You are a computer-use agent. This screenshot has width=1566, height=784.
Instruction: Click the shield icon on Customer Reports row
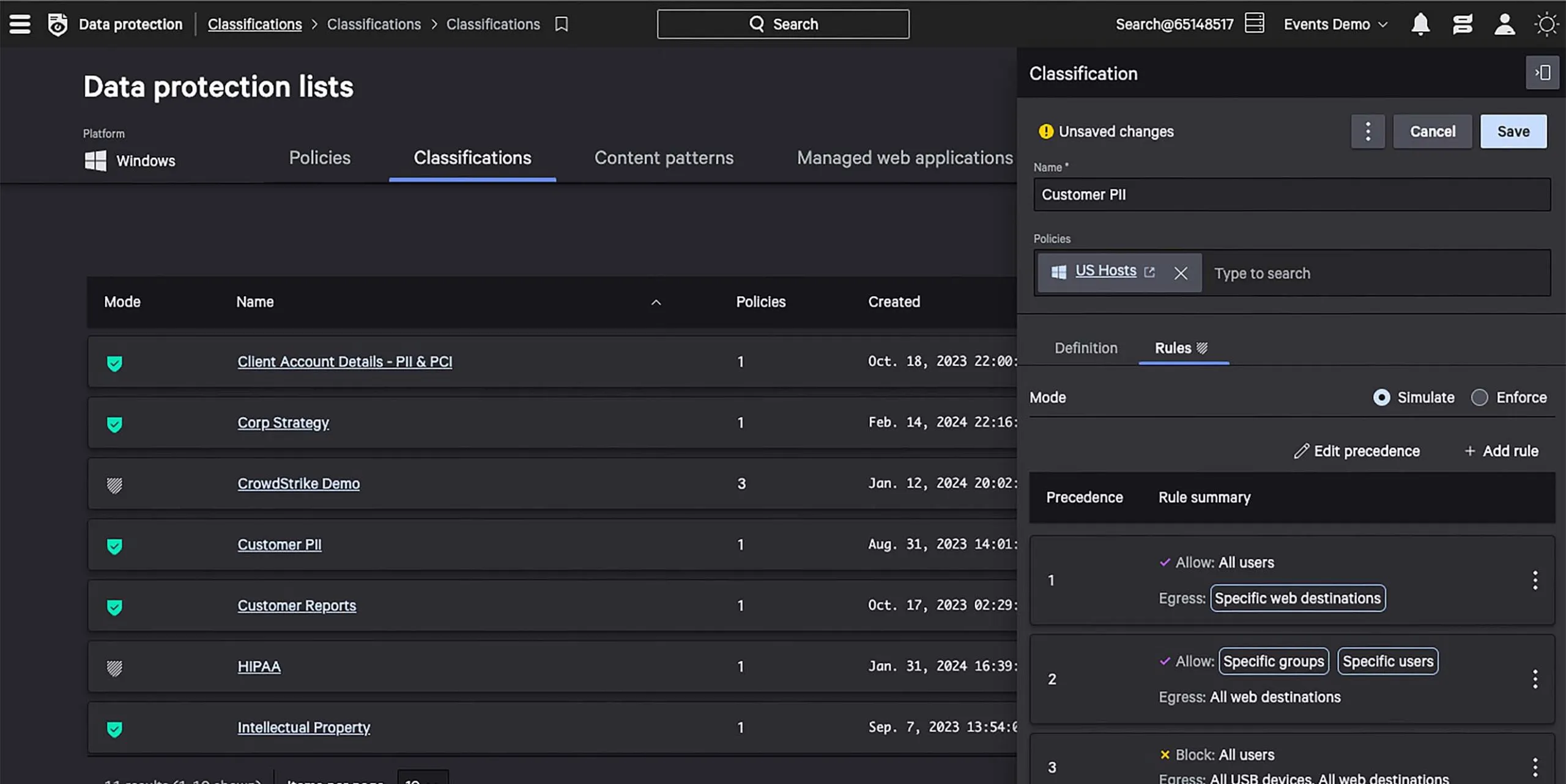[114, 607]
